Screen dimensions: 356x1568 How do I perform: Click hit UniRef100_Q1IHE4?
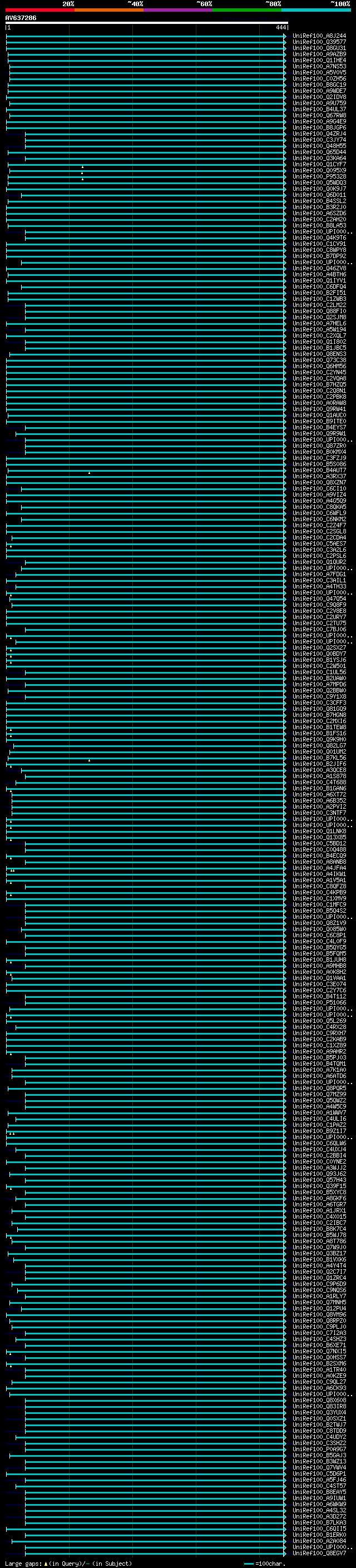(319, 60)
